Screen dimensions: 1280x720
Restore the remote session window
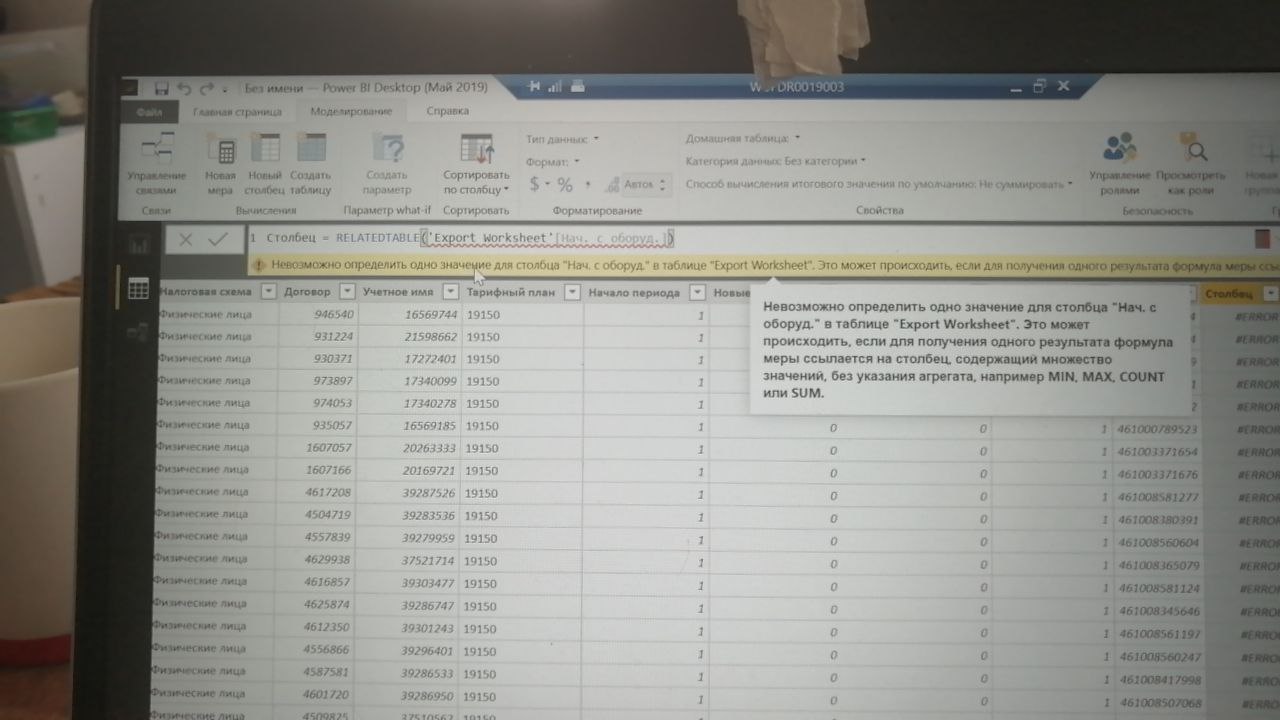coord(1040,87)
